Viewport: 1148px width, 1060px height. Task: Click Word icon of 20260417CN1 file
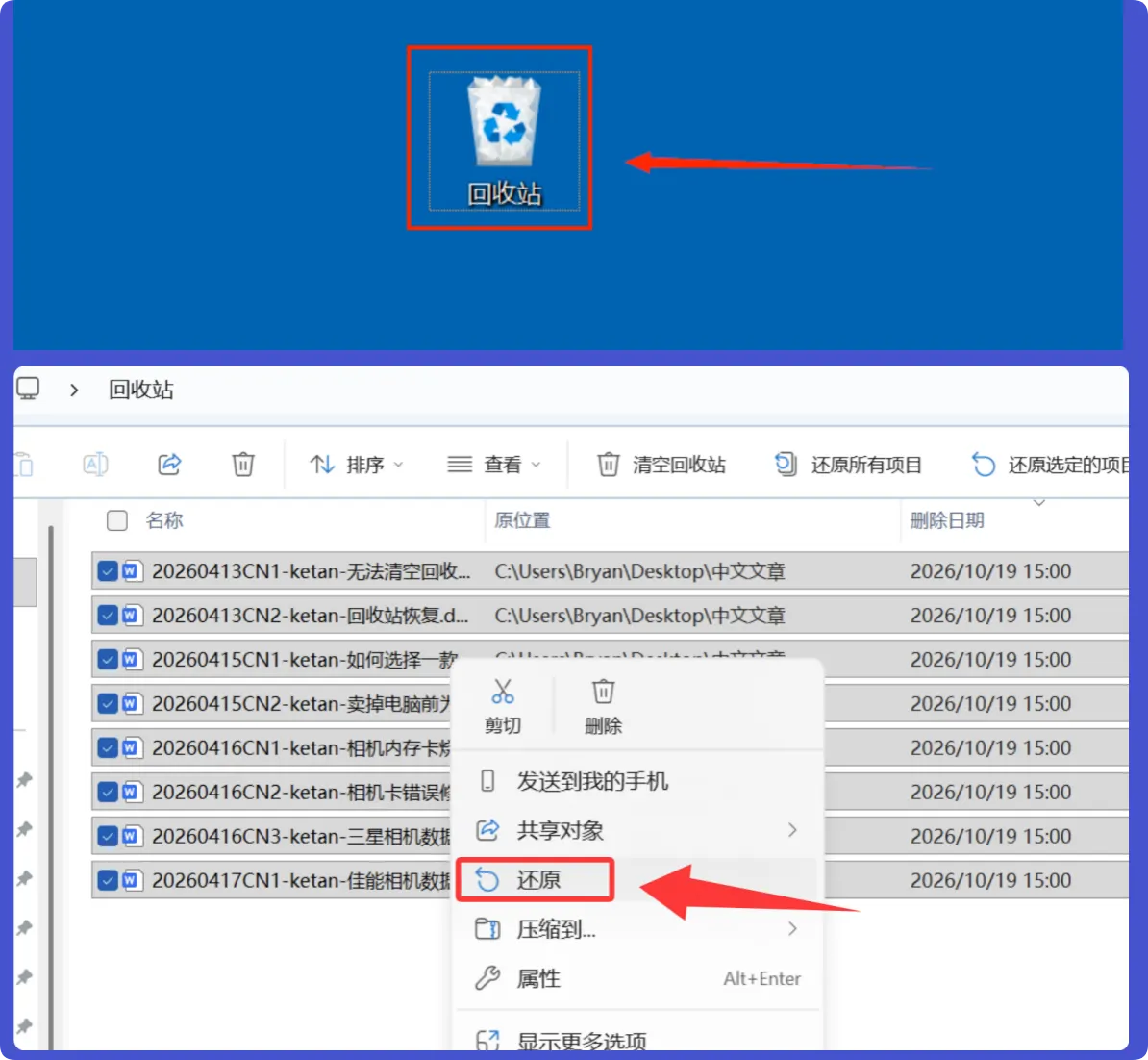[133, 880]
